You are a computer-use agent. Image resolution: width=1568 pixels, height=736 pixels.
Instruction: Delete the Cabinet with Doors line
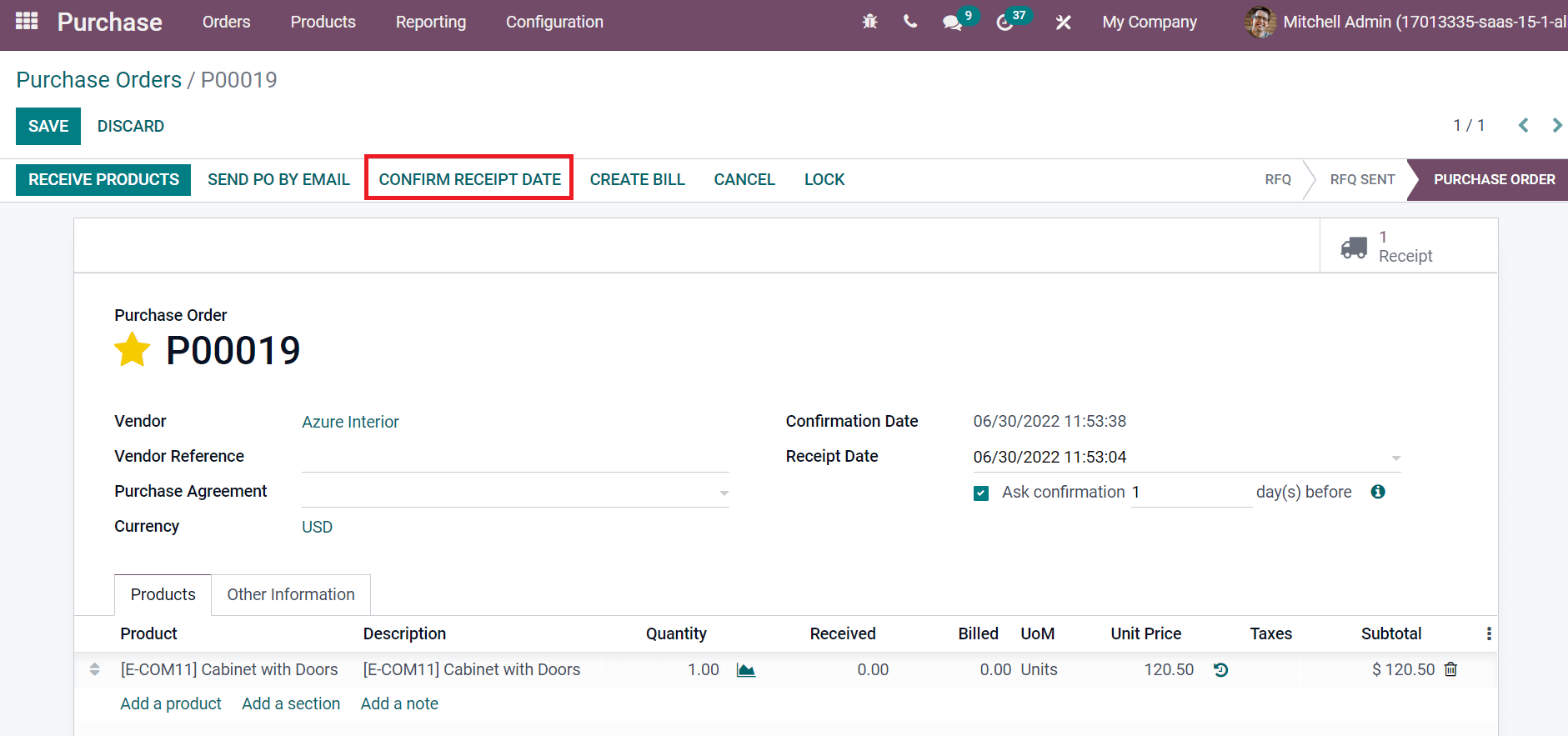click(1450, 669)
